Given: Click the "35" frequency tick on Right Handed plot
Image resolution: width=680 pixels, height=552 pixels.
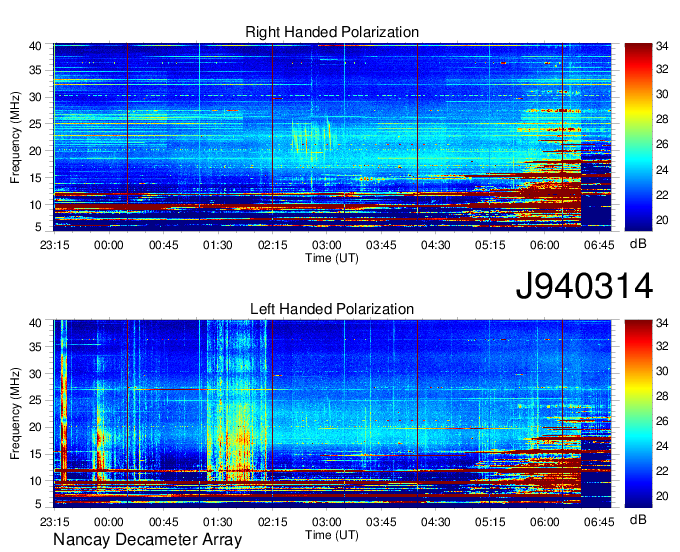Looking at the screenshot, I should click(35, 70).
